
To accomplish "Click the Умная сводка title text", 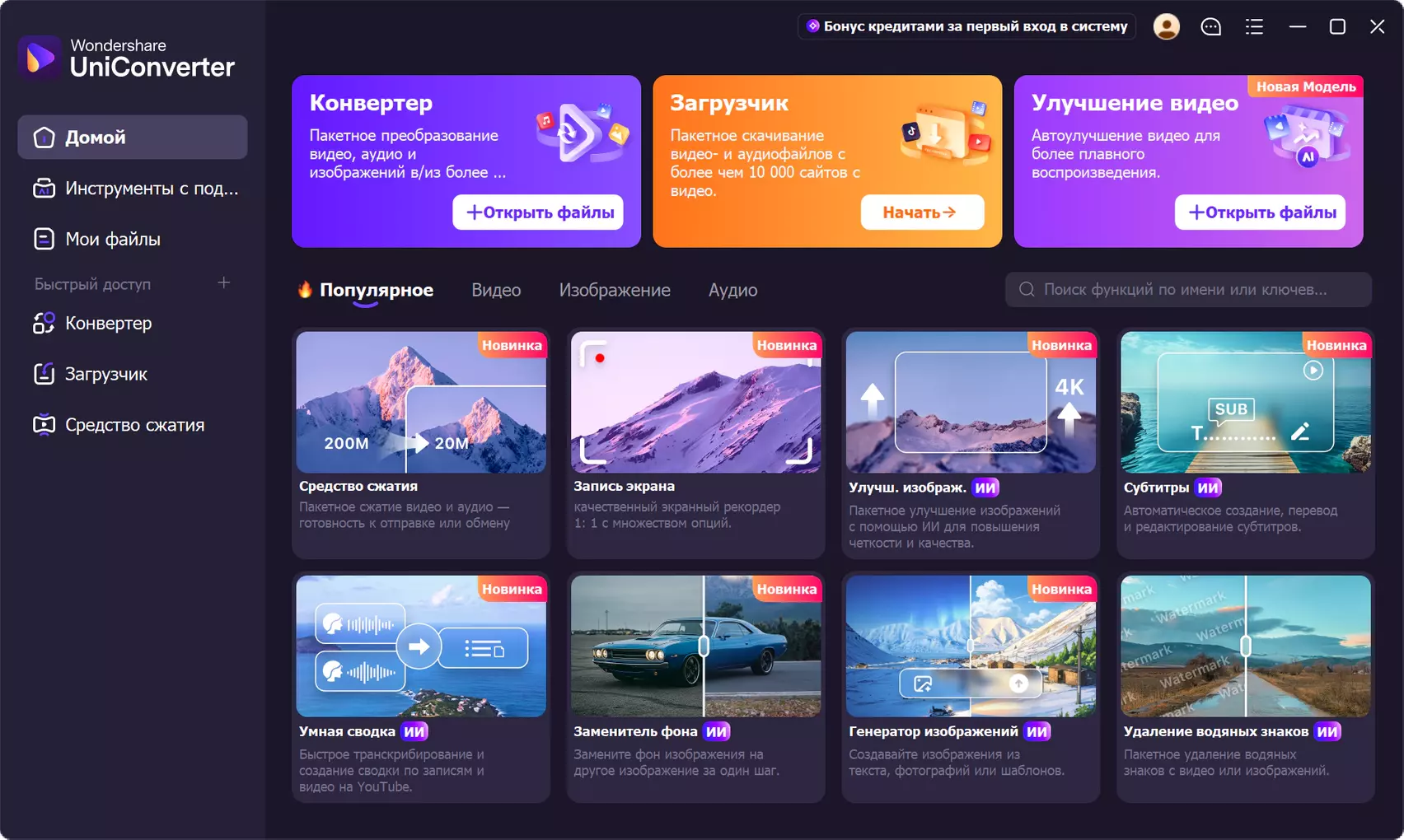I will [347, 731].
